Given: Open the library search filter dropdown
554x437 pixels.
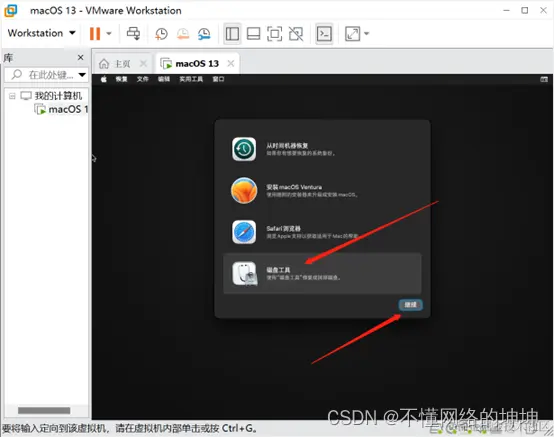Looking at the screenshot, I should coord(82,75).
